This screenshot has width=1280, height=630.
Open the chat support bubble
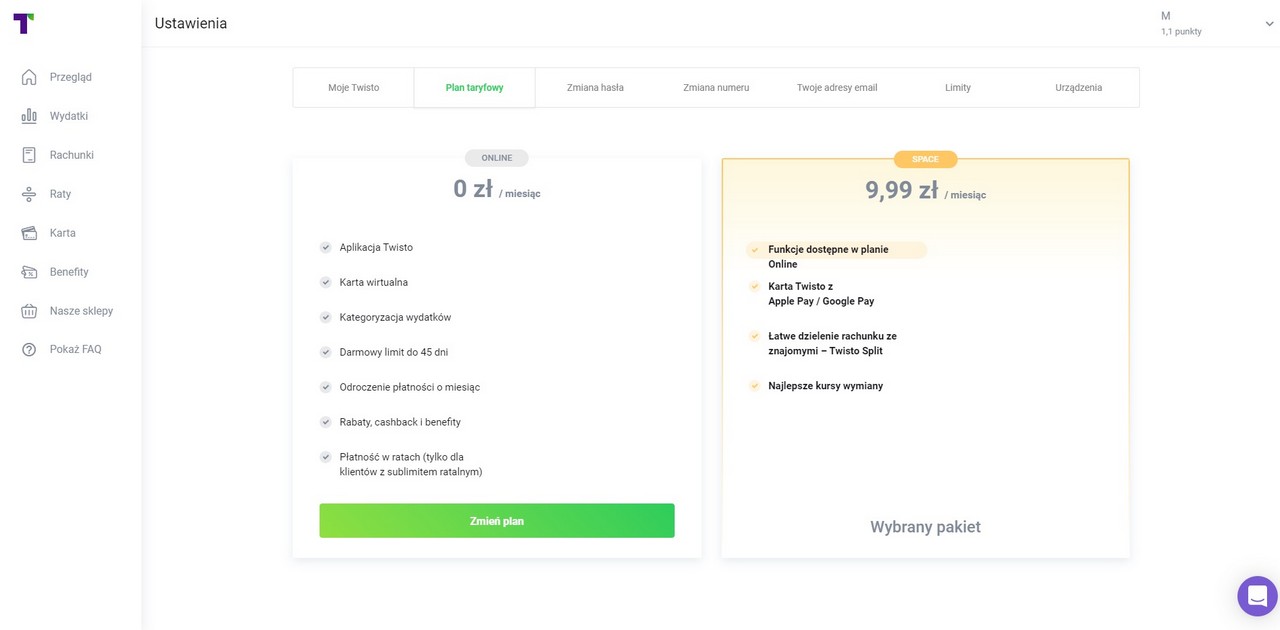[x=1257, y=596]
